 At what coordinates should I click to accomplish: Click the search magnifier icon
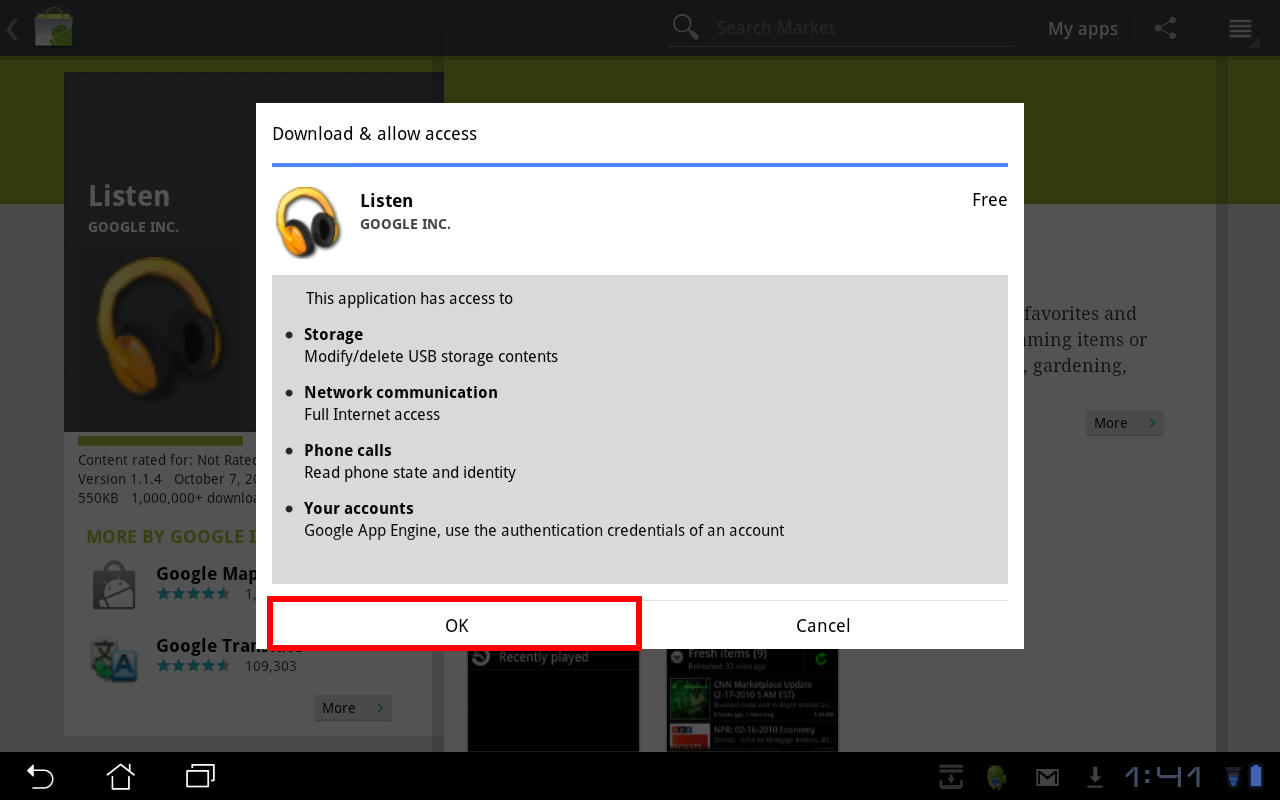[686, 28]
